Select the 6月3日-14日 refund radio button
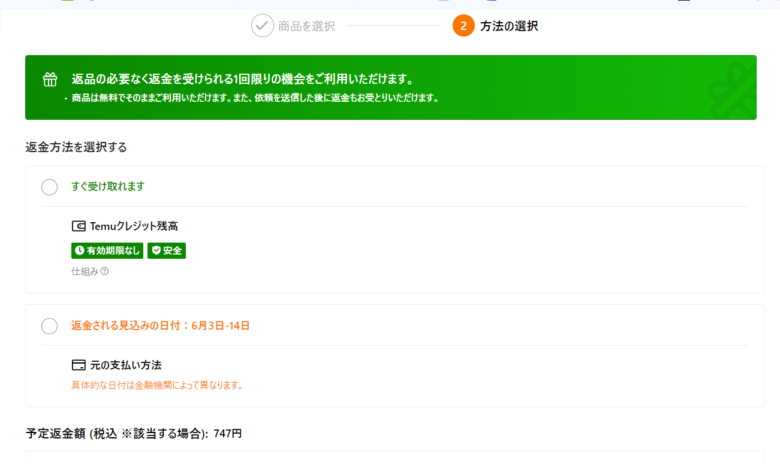Image resolution: width=780 pixels, height=469 pixels. point(49,326)
